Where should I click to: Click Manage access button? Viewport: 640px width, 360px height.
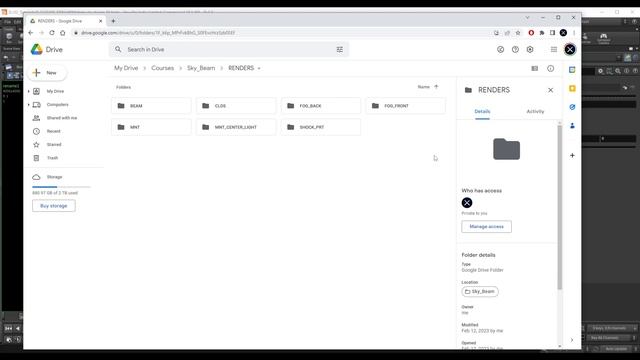tap(487, 227)
